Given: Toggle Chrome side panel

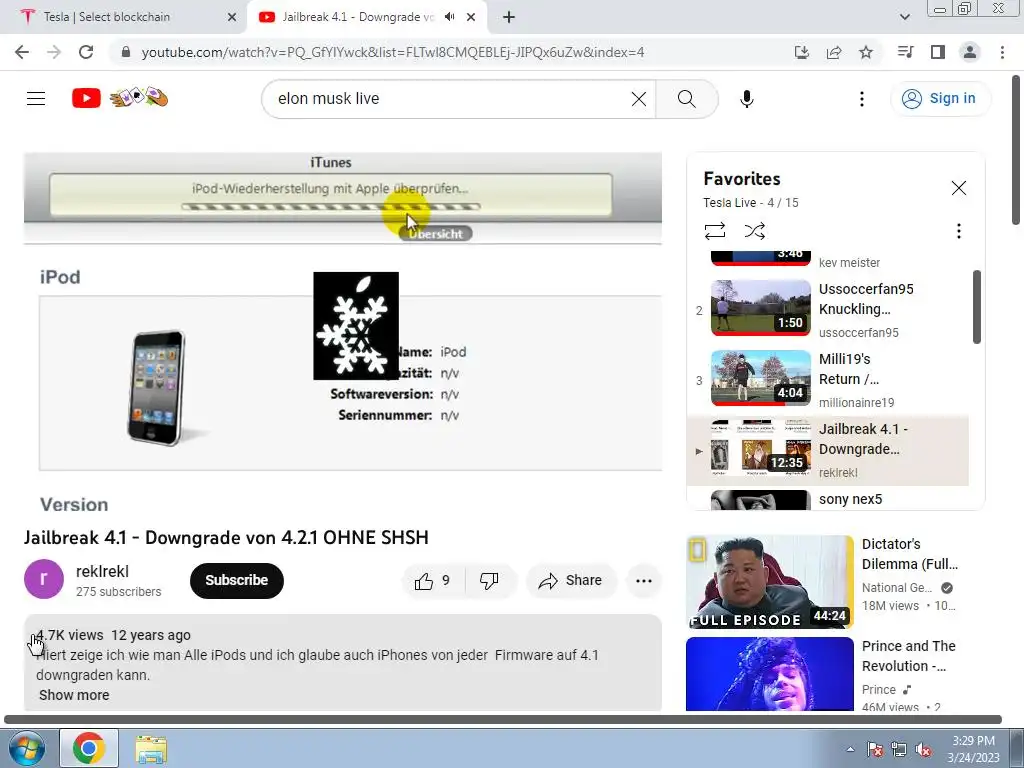Looking at the screenshot, I should tap(938, 52).
